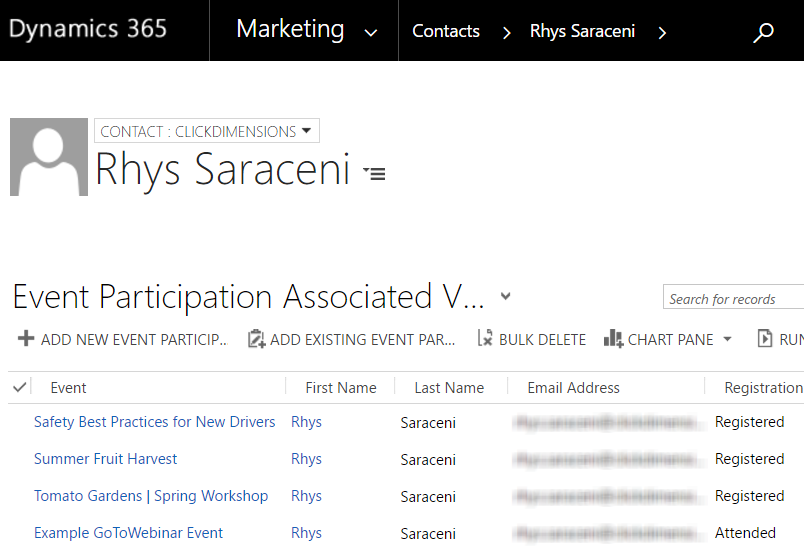Viewport: 804px width, 553px height.
Task: Click Add Existing Event Participation button
Action: pyautogui.click(x=351, y=339)
